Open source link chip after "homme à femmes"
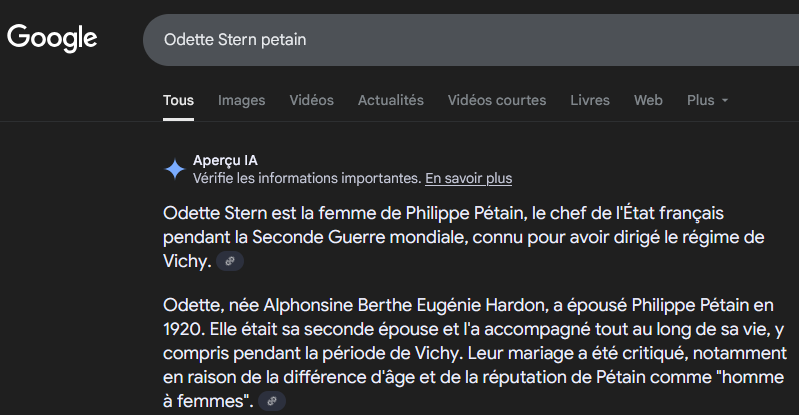The image size is (799, 415). point(272,400)
